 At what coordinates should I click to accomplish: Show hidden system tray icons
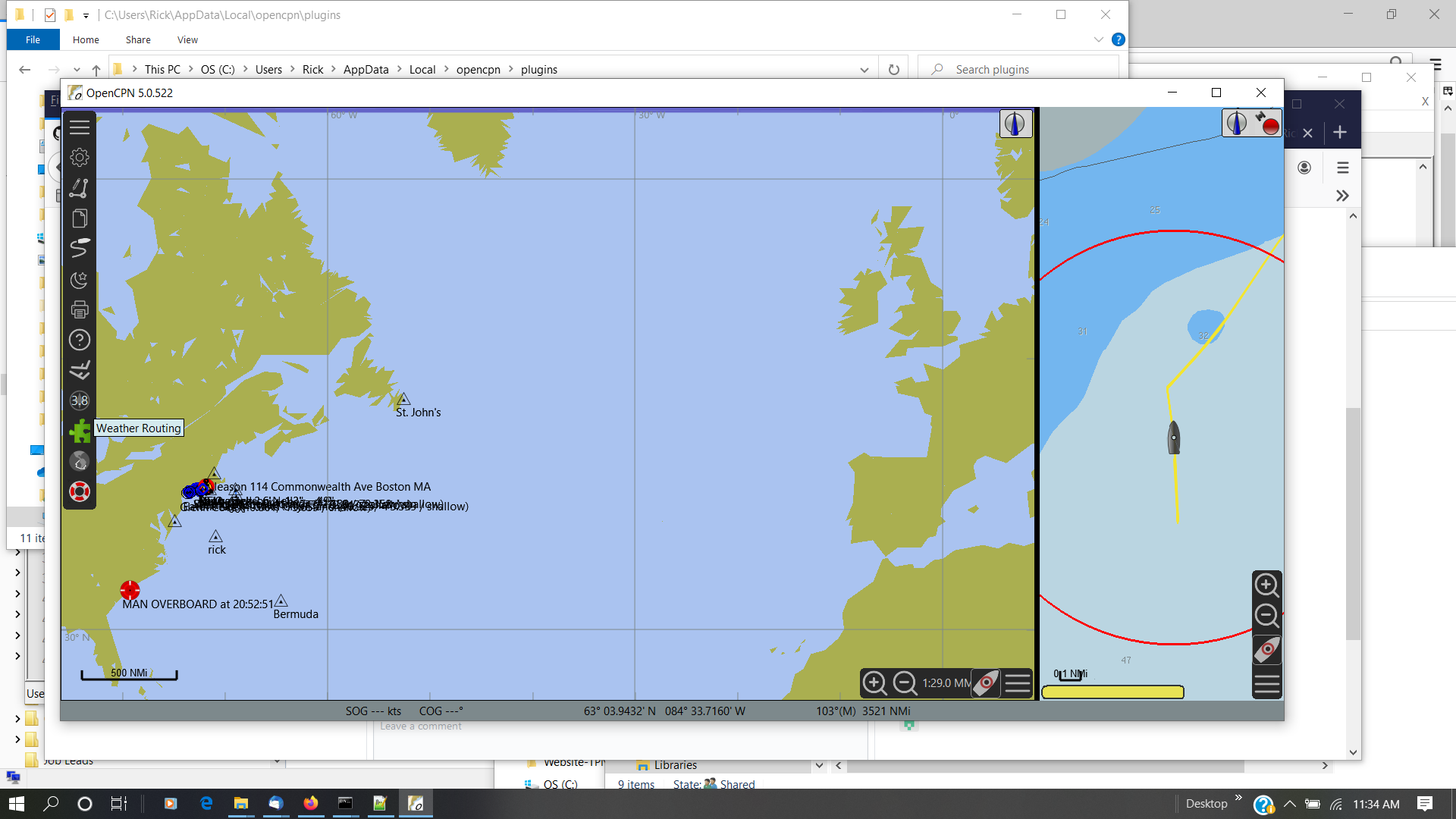coord(1290,804)
